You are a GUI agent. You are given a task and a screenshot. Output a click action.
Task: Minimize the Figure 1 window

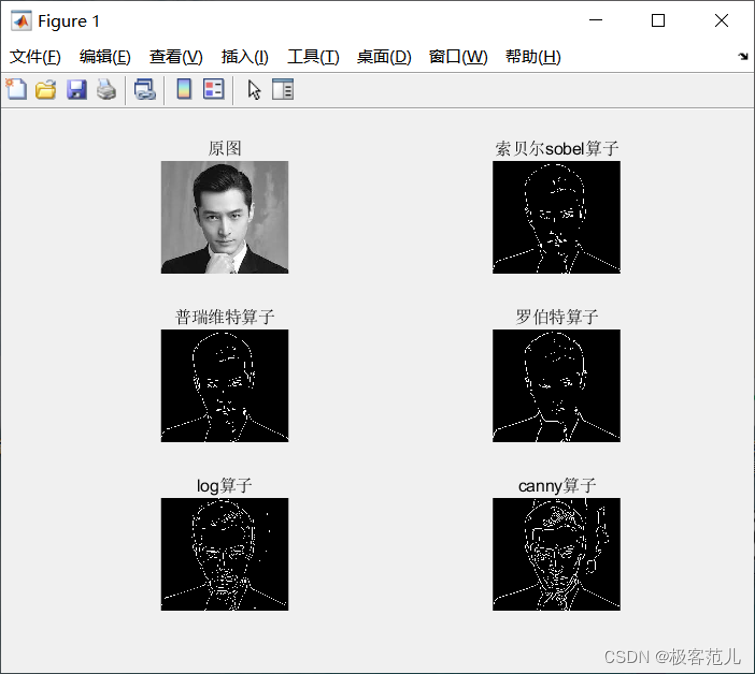596,20
